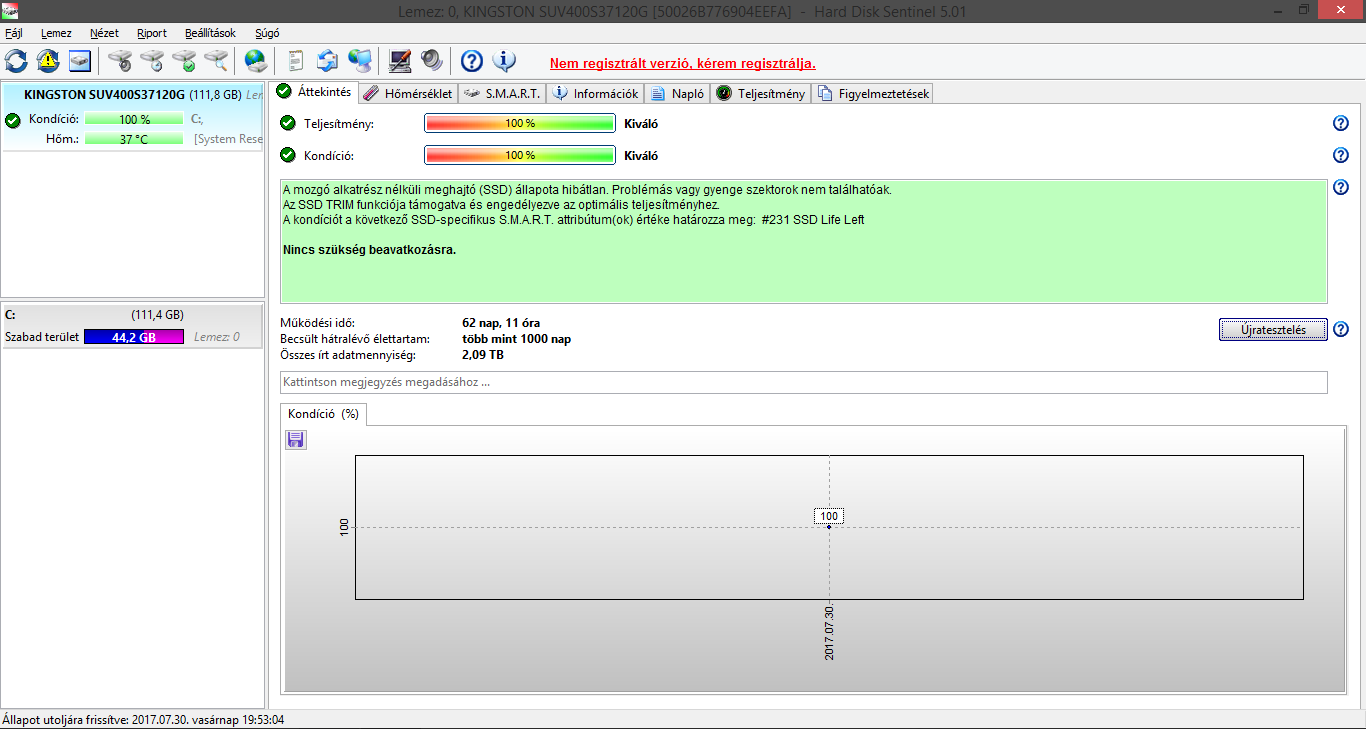Open the Figyelmeztetések tab
Viewport: 1366px width, 729px height.
point(873,94)
